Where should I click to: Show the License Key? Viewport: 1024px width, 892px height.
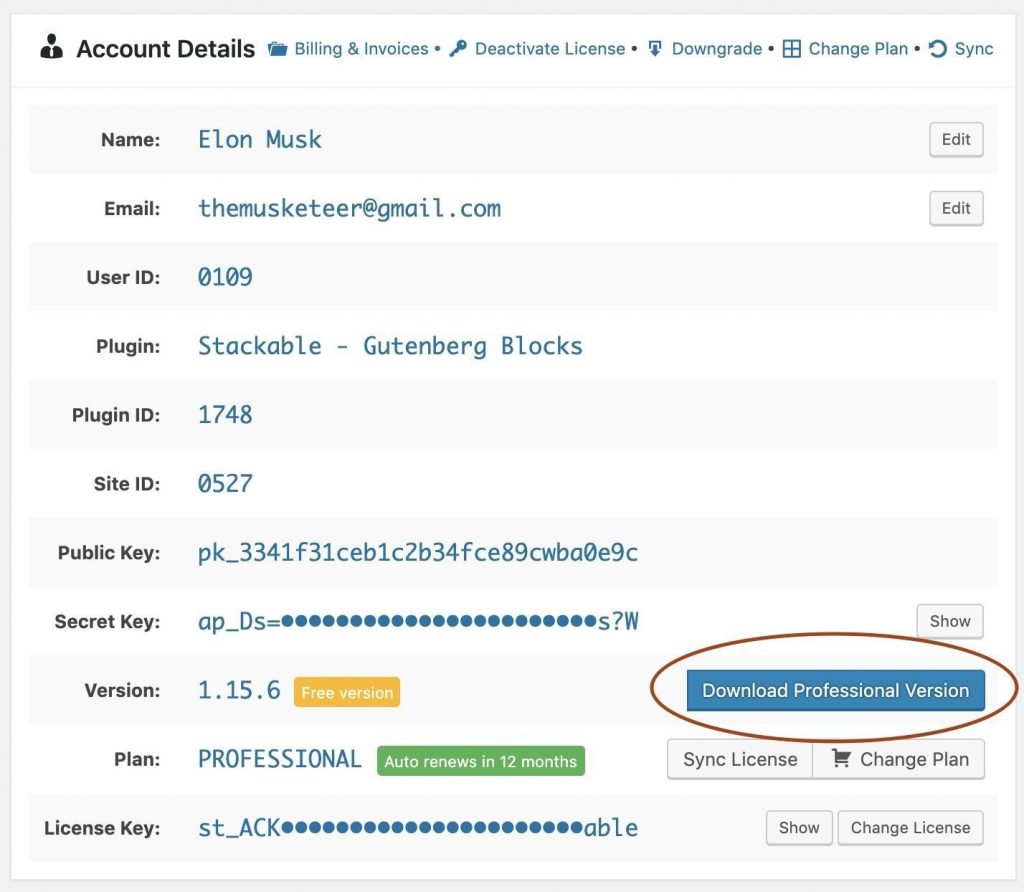coord(799,828)
